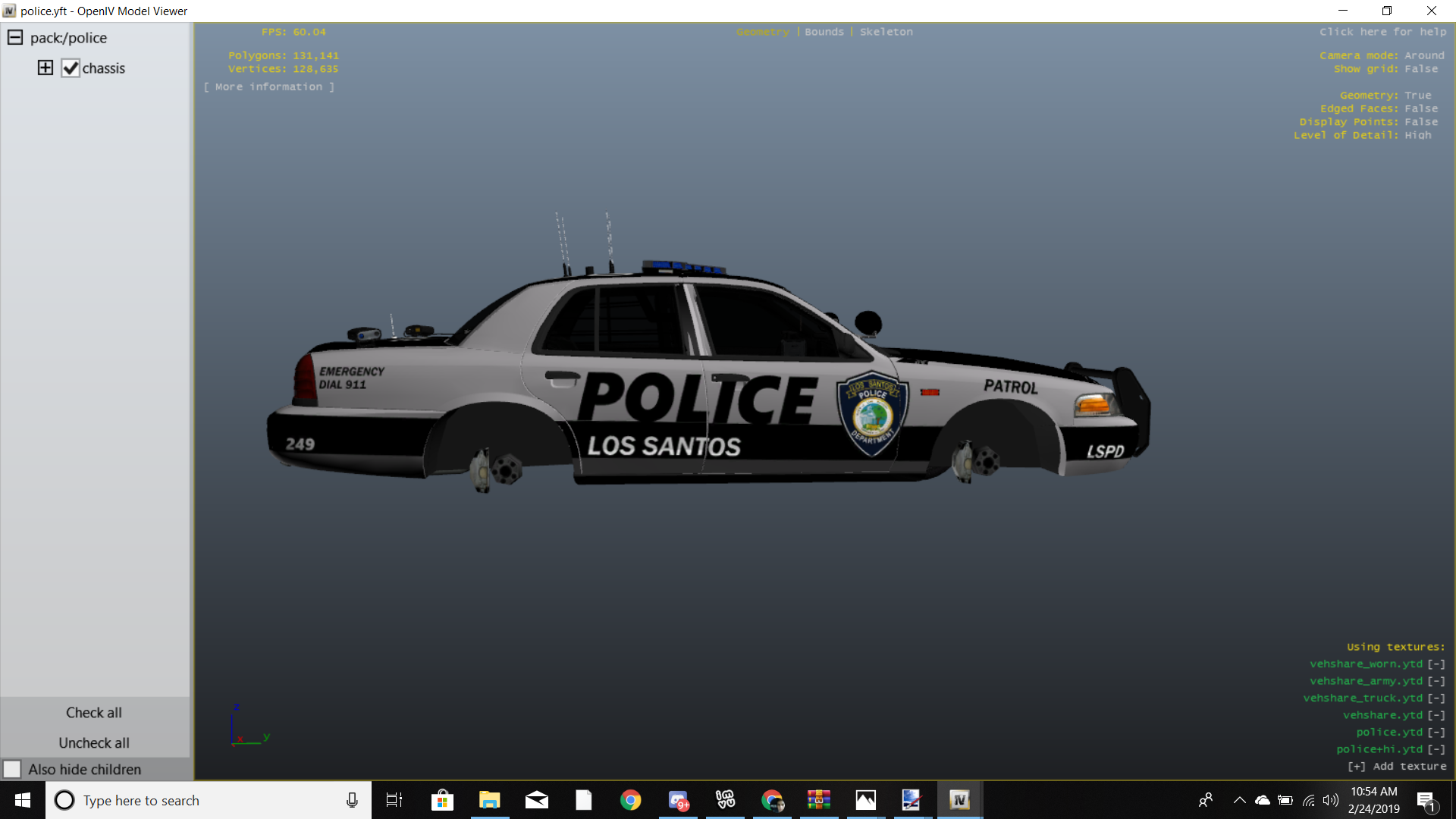
Task: Click the Check all button
Action: [94, 713]
